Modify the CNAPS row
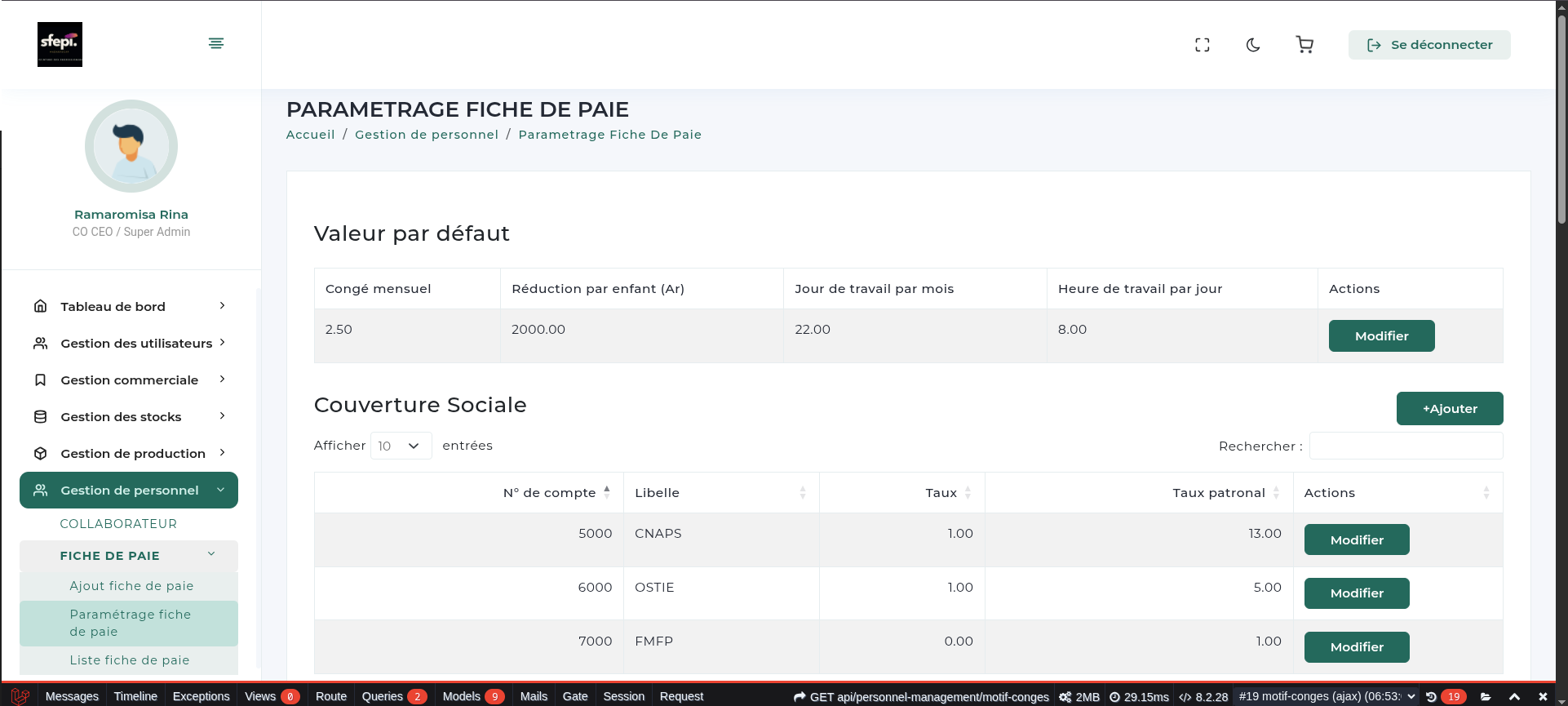The image size is (1568, 706). pyautogui.click(x=1356, y=540)
